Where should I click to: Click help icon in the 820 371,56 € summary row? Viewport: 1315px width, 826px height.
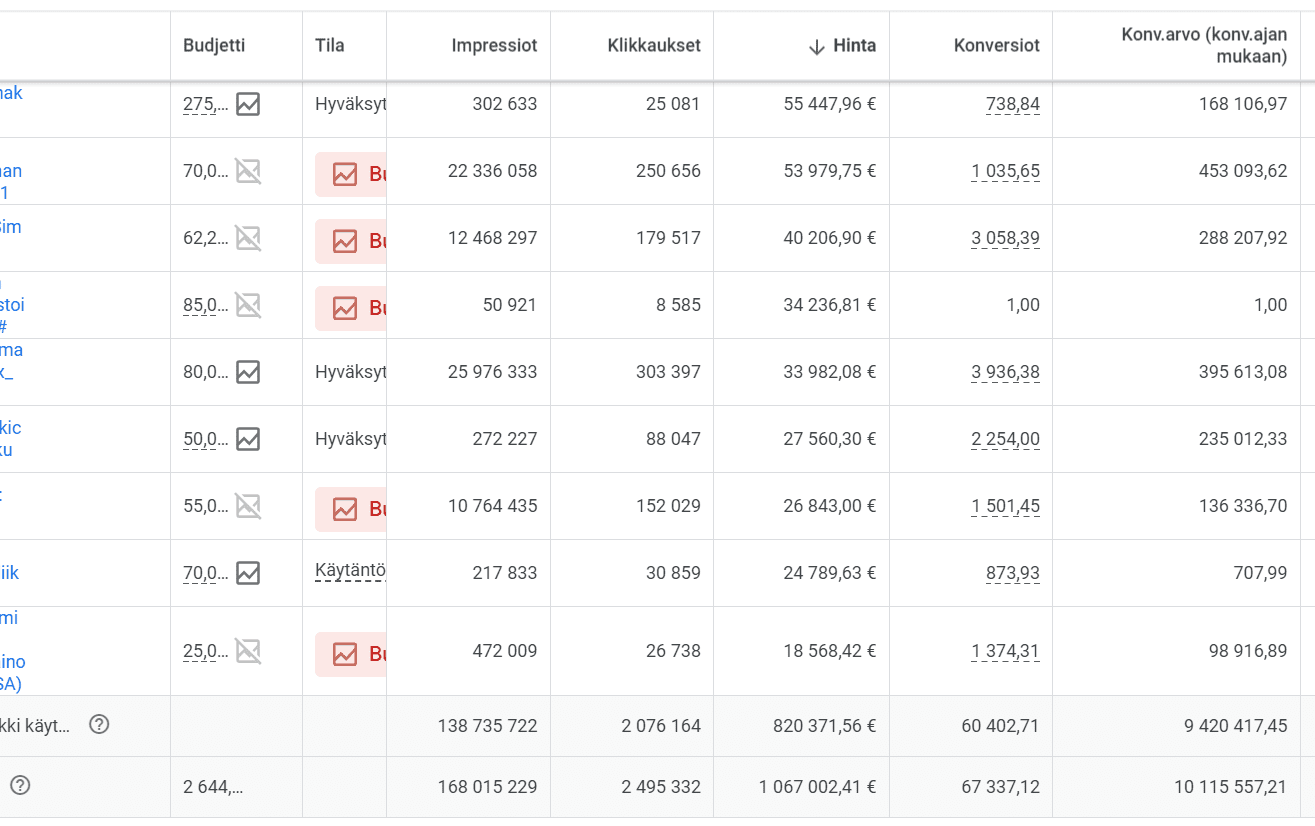pos(99,725)
